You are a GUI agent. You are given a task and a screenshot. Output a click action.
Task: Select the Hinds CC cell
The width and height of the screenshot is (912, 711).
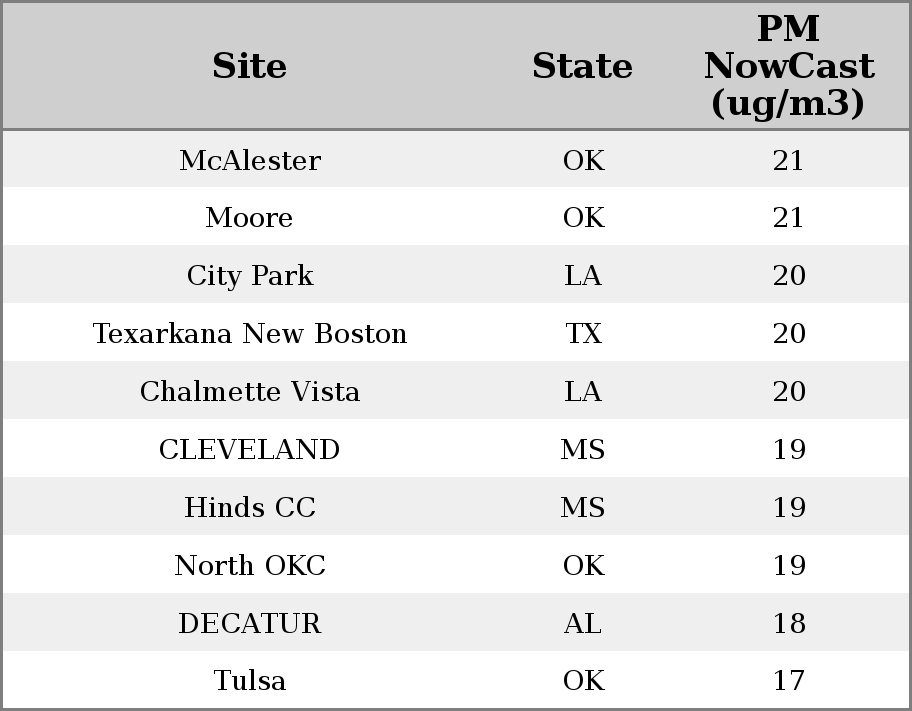[250, 507]
